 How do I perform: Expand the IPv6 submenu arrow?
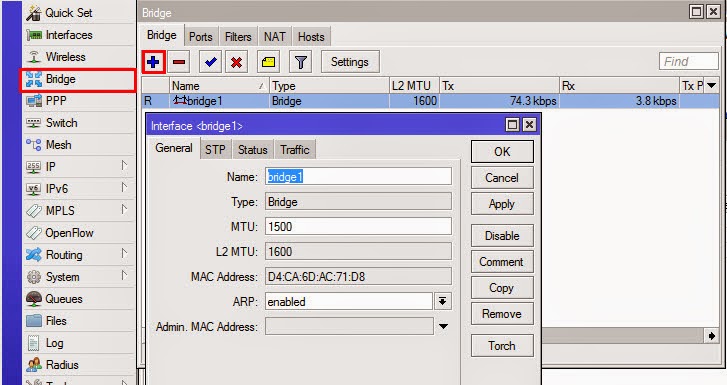click(124, 187)
